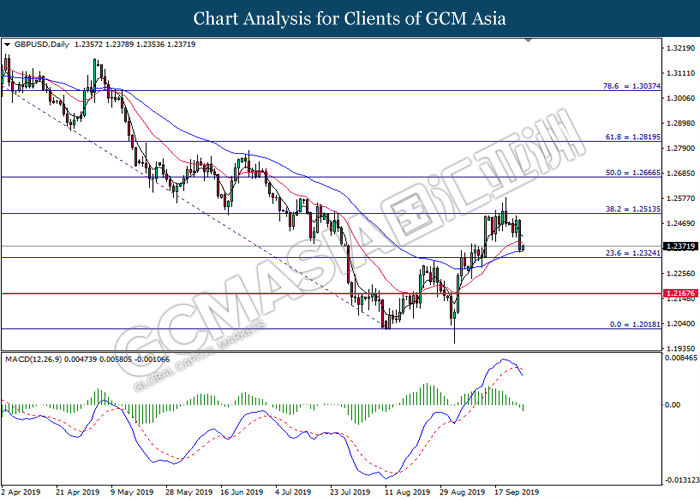Click the 1.26850 price axis value

point(680,173)
